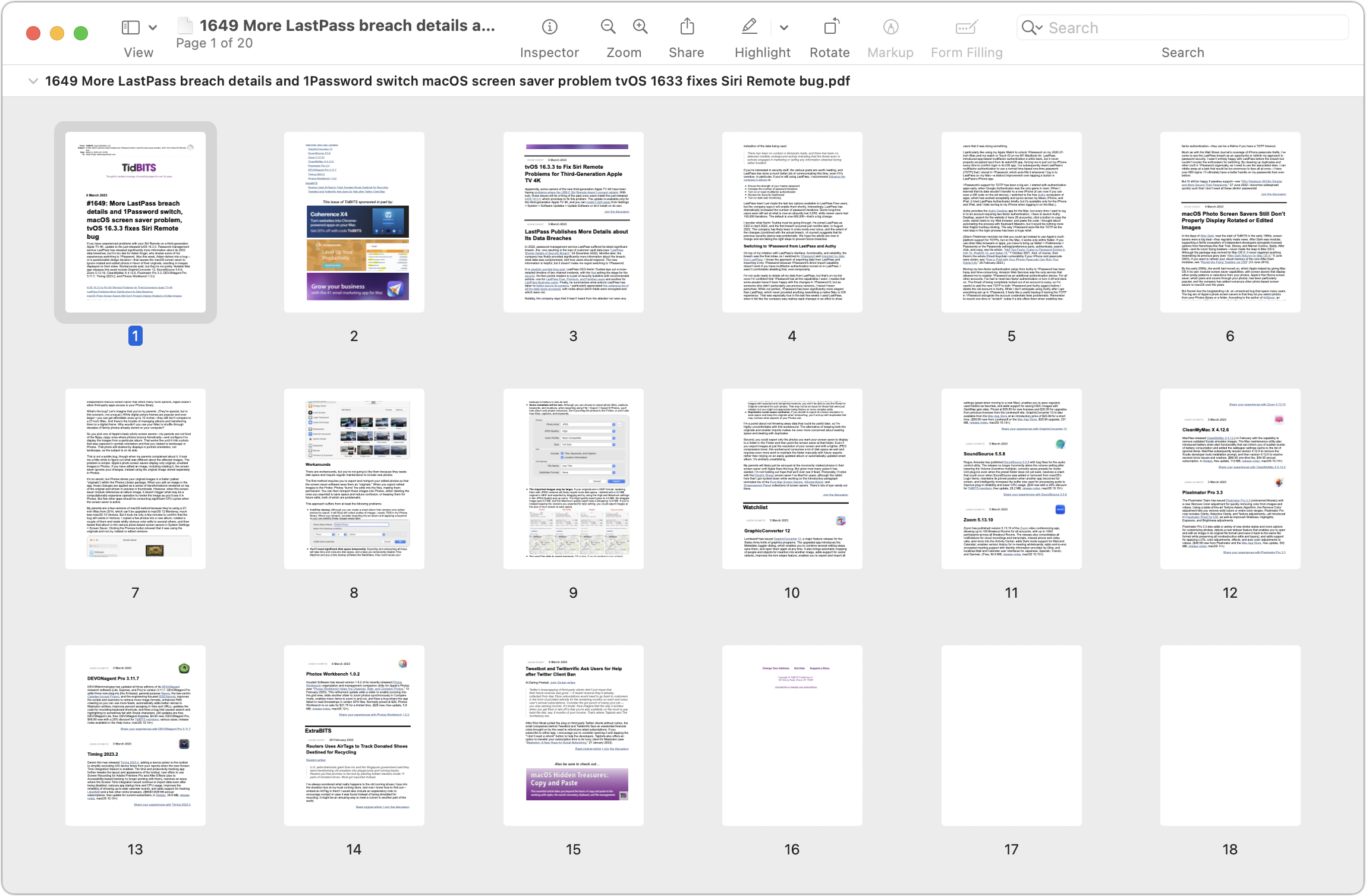Click the Zoom Out magnifier icon

[x=608, y=27]
